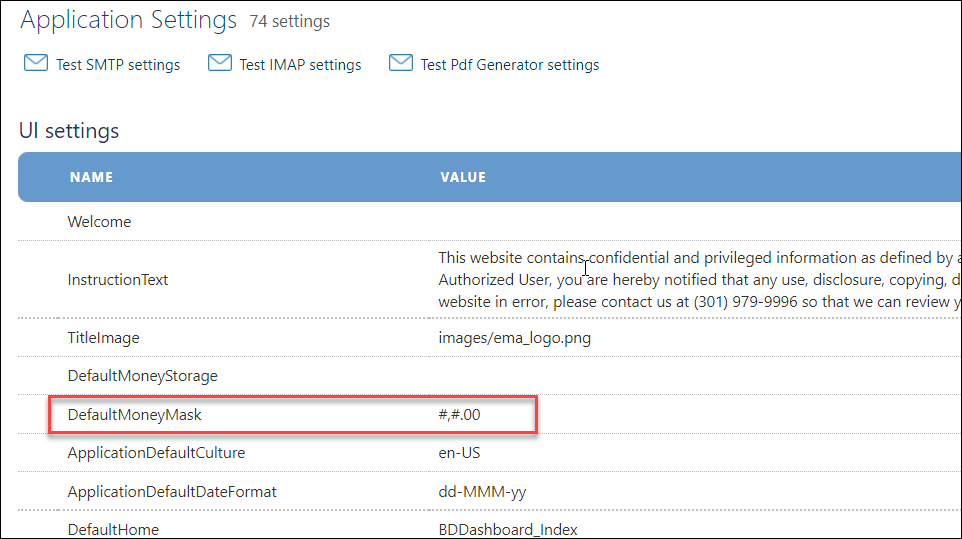Click the Test SMTP settings envelope icon

pos(36,64)
